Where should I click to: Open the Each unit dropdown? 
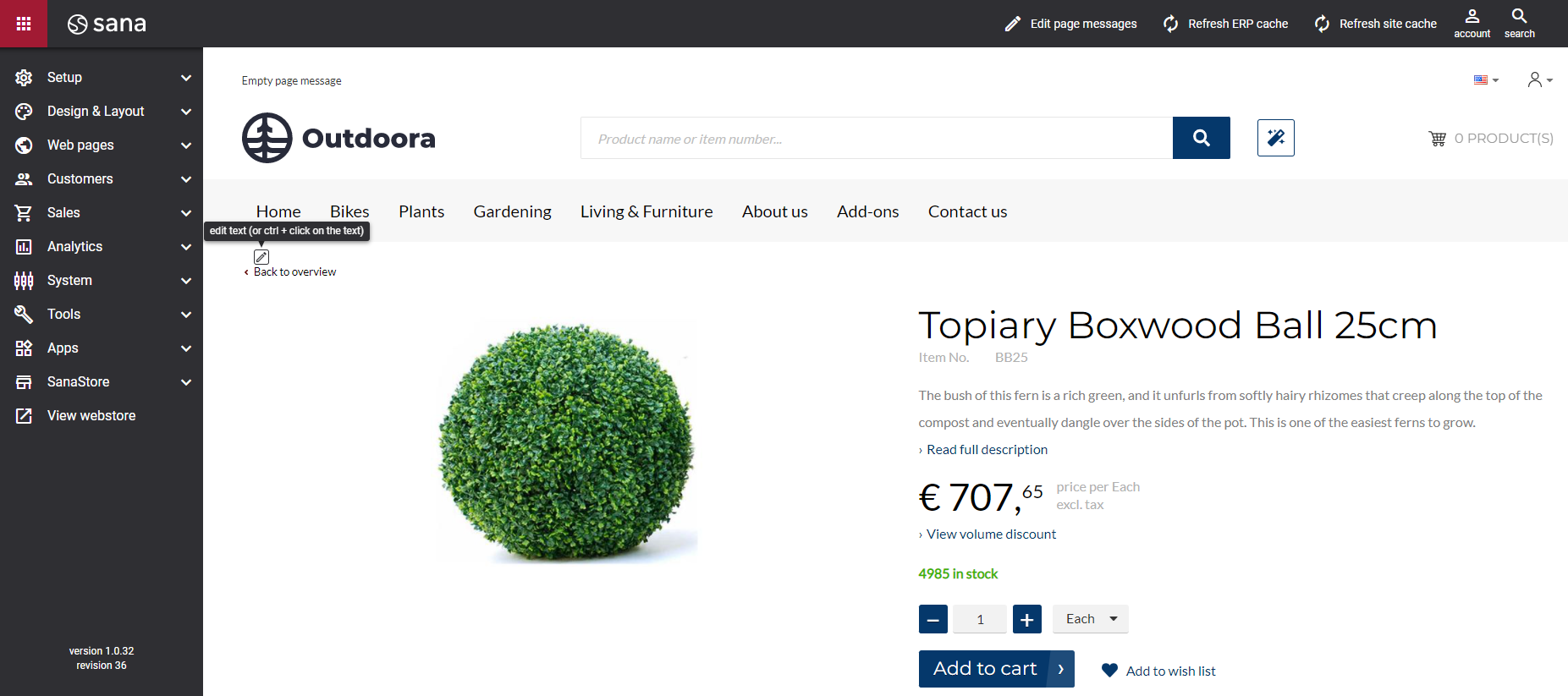(x=1090, y=619)
